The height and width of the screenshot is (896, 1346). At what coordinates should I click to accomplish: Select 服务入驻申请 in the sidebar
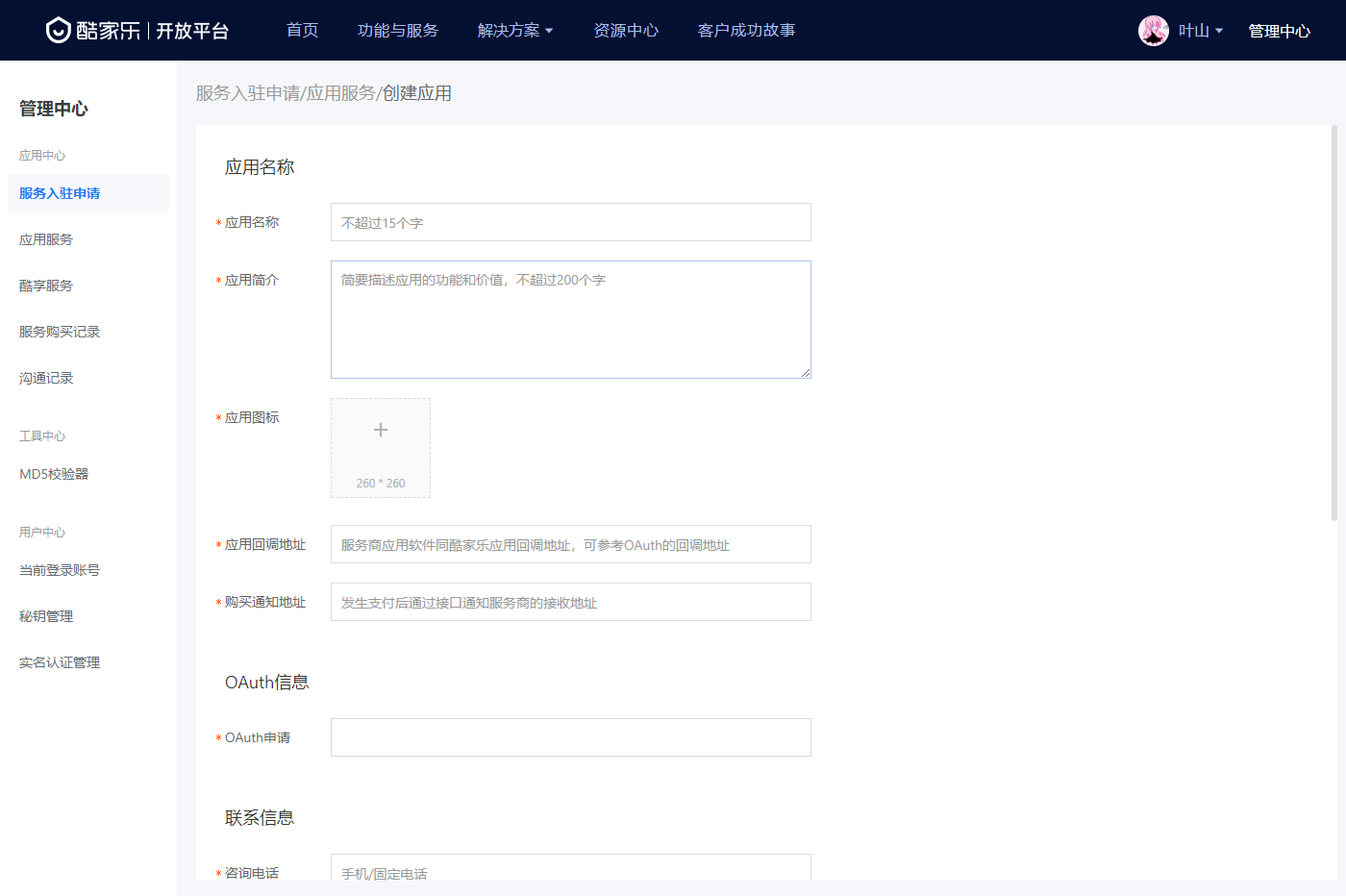[x=60, y=193]
